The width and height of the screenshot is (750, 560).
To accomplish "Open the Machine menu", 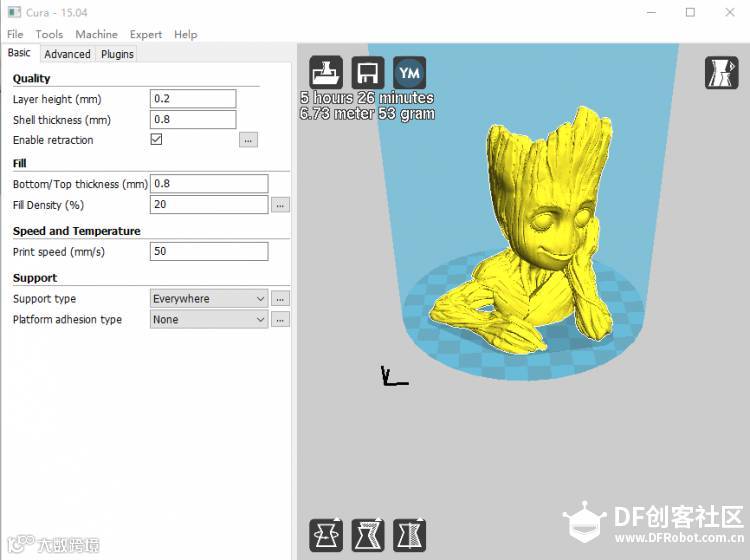I will pyautogui.click(x=96, y=34).
